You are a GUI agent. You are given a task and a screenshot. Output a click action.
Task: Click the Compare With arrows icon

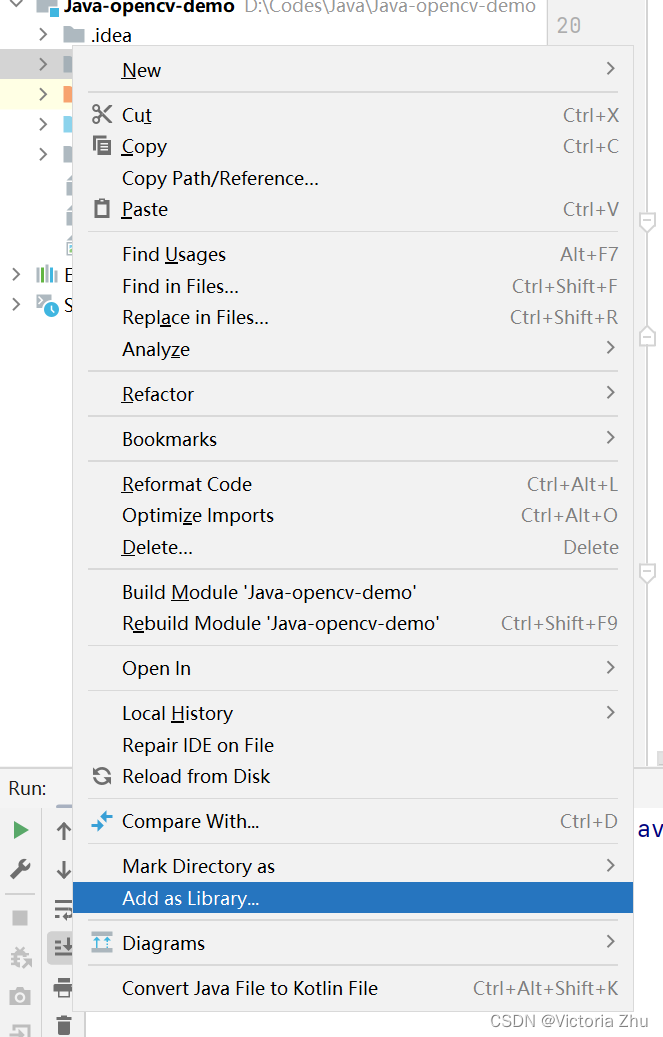(102, 821)
